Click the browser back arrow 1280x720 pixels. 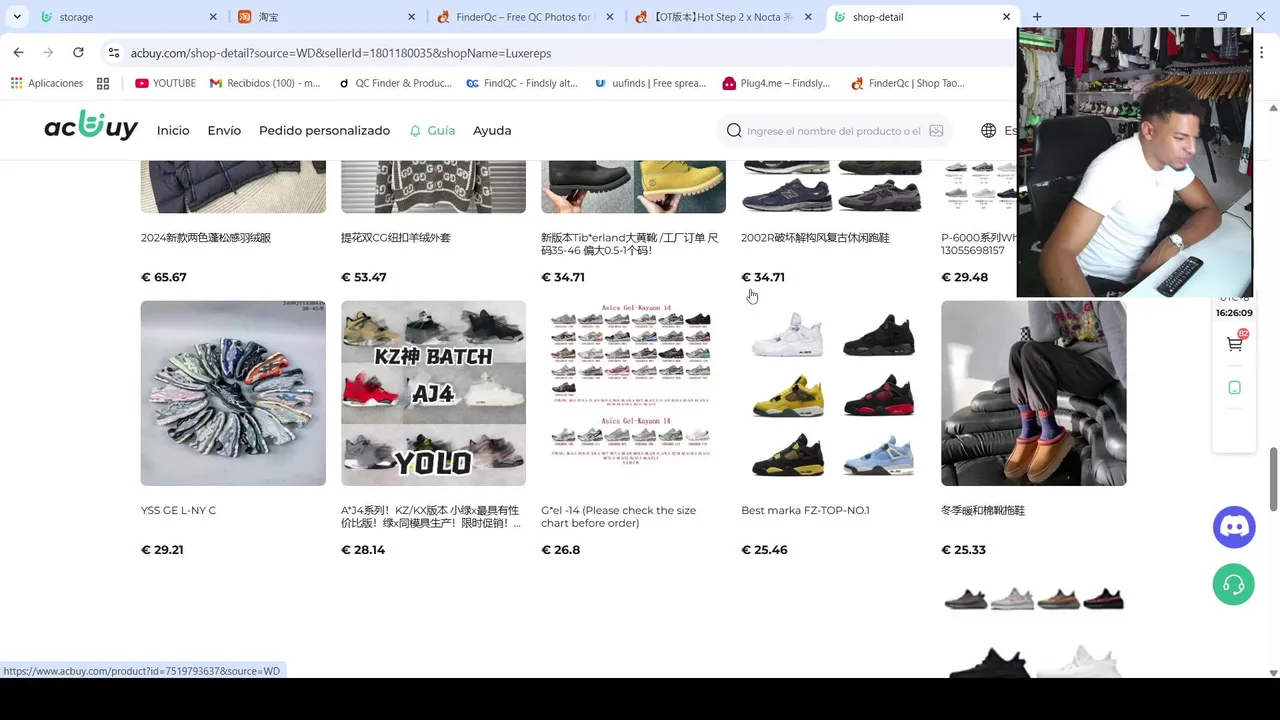(18, 52)
